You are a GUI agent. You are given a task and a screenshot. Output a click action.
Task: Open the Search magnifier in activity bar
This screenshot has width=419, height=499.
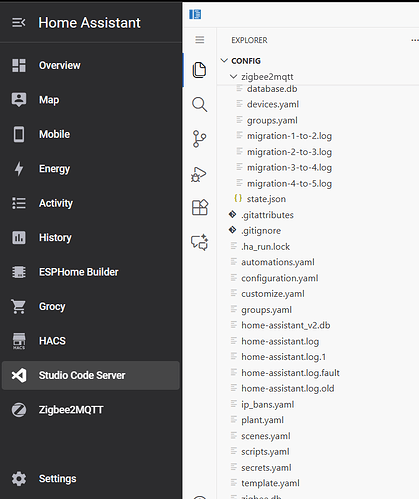click(199, 105)
